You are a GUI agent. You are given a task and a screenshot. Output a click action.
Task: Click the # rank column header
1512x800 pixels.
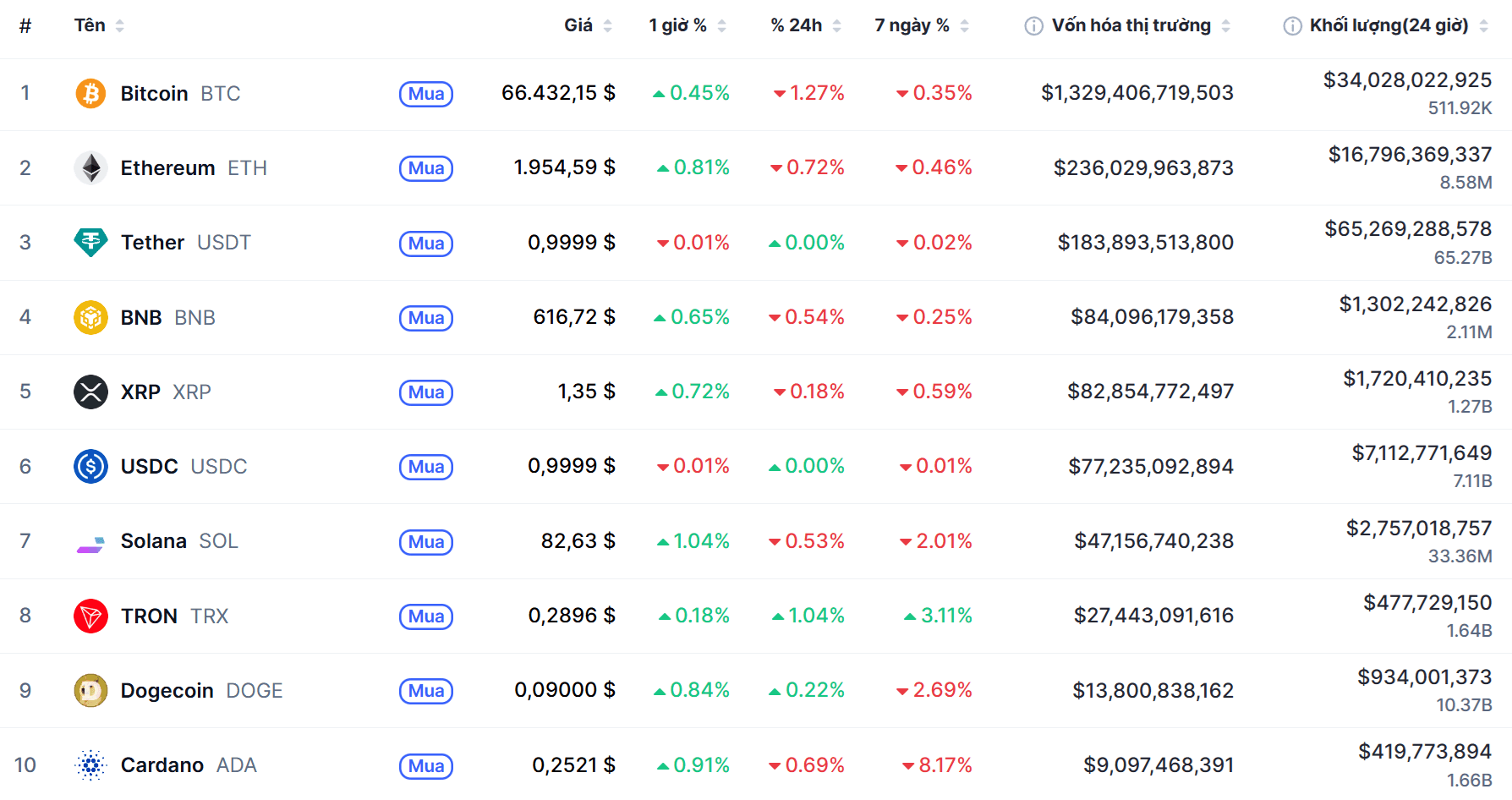25,26
